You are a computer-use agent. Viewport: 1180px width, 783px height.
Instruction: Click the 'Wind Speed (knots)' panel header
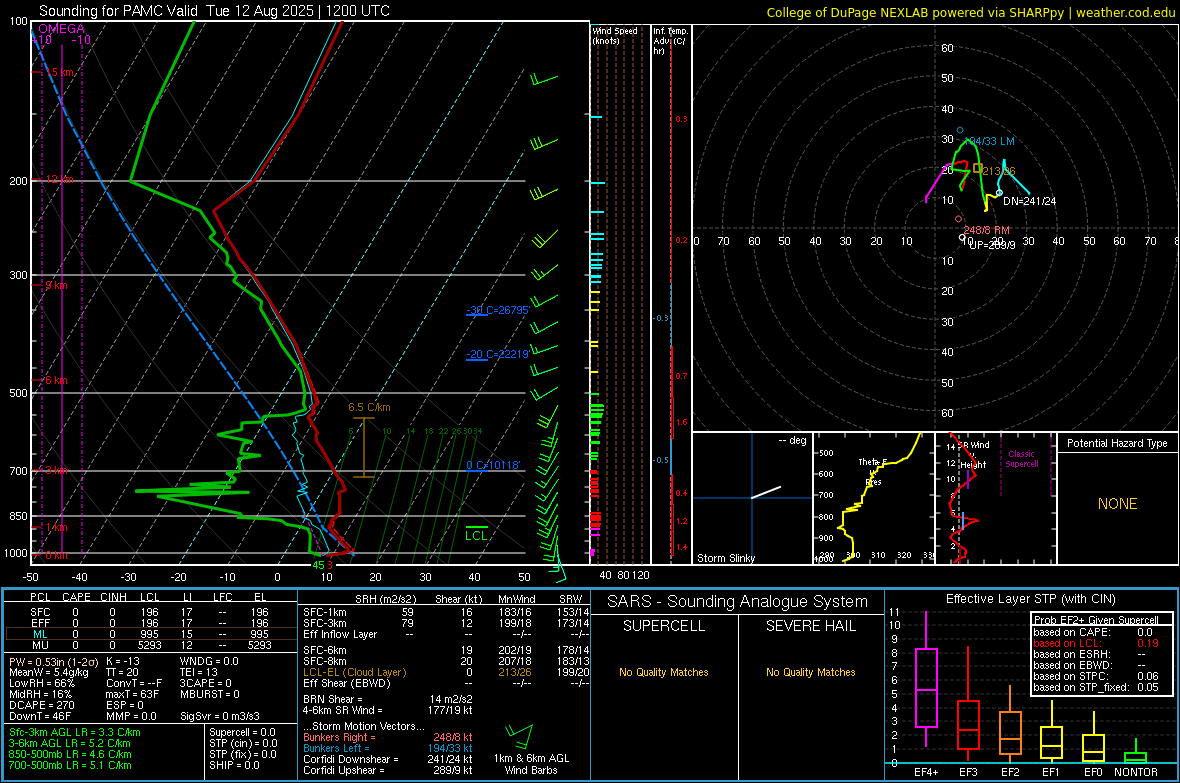coord(615,35)
